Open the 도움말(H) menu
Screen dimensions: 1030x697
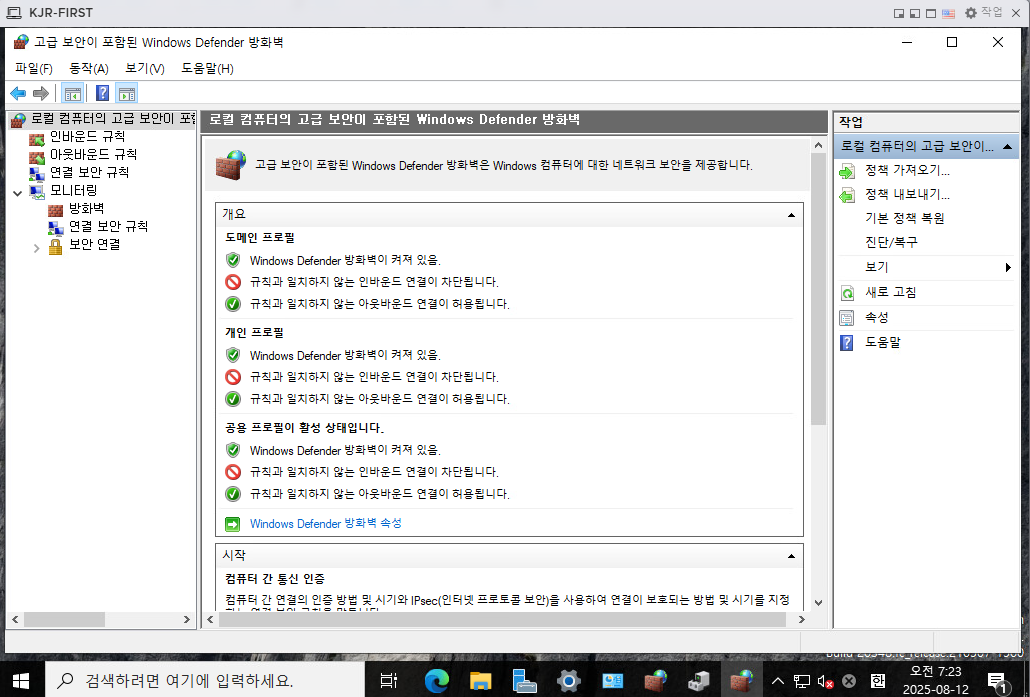pyautogui.click(x=207, y=68)
